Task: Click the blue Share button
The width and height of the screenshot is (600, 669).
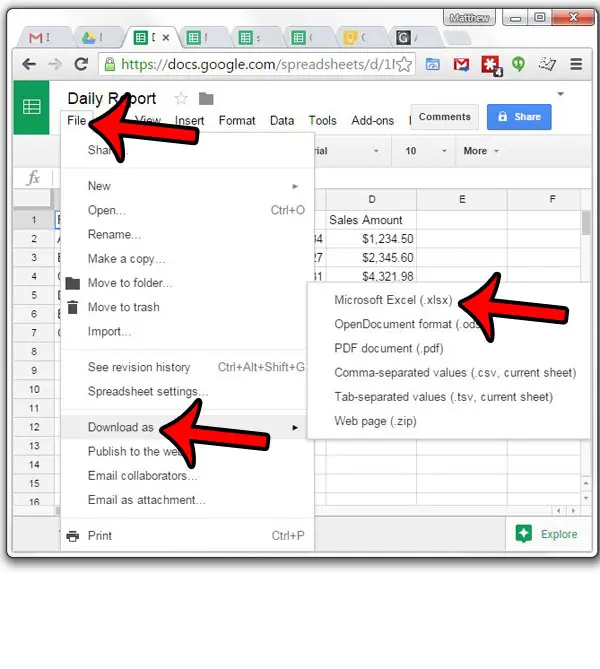Action: point(519,117)
